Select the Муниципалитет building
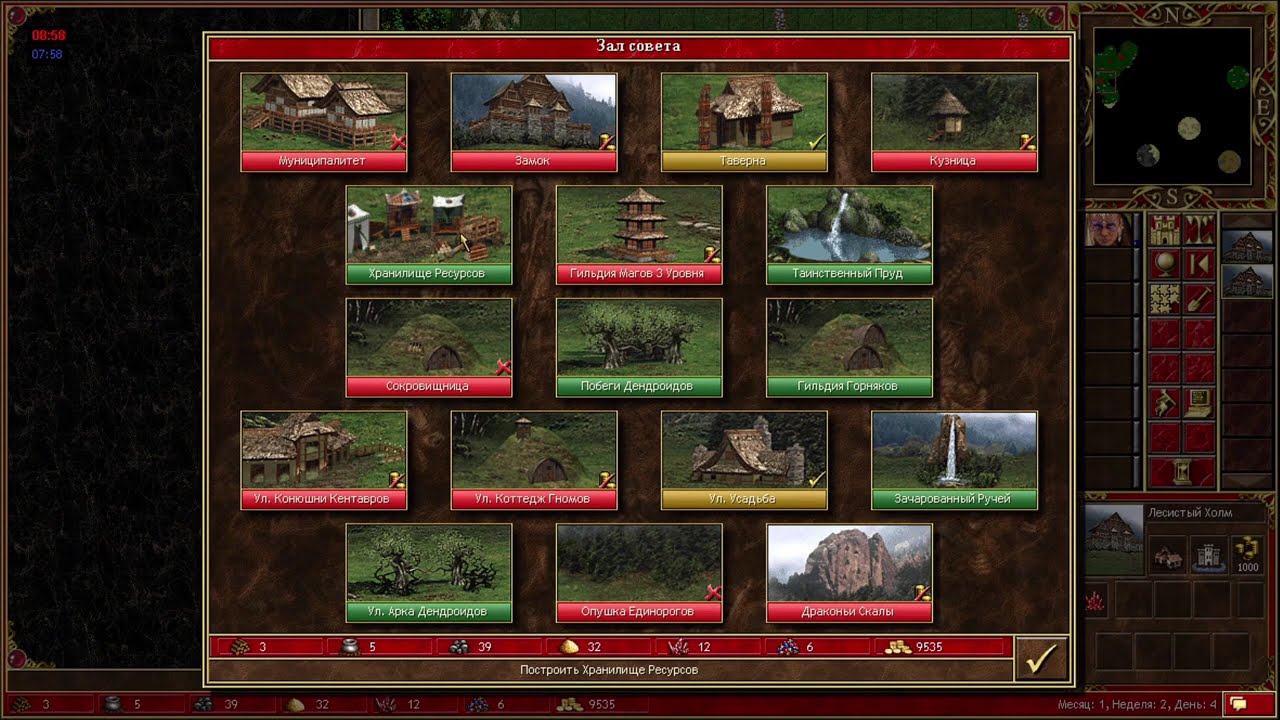The width and height of the screenshot is (1280, 720). click(323, 122)
